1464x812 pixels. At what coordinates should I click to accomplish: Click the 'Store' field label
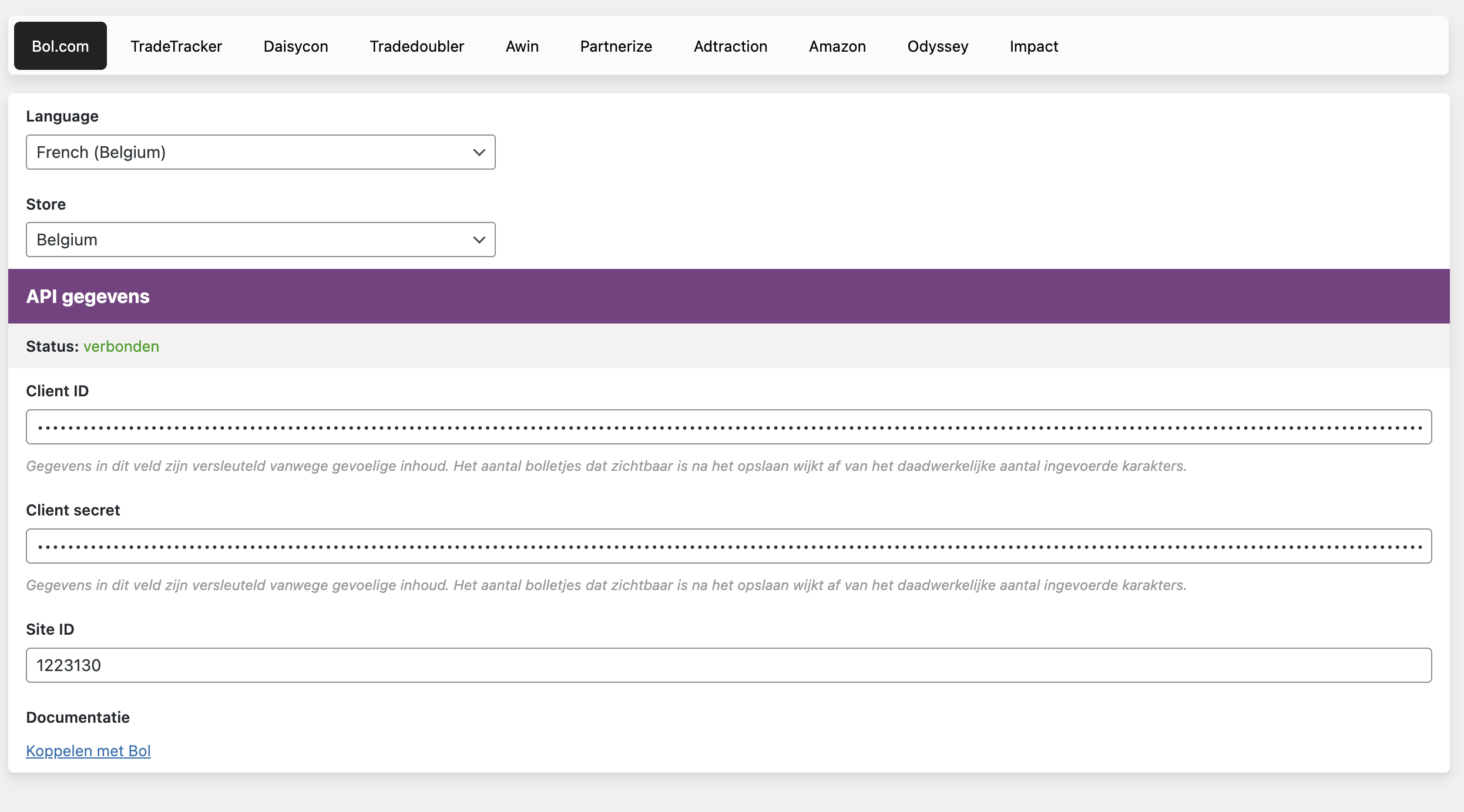pyautogui.click(x=46, y=204)
